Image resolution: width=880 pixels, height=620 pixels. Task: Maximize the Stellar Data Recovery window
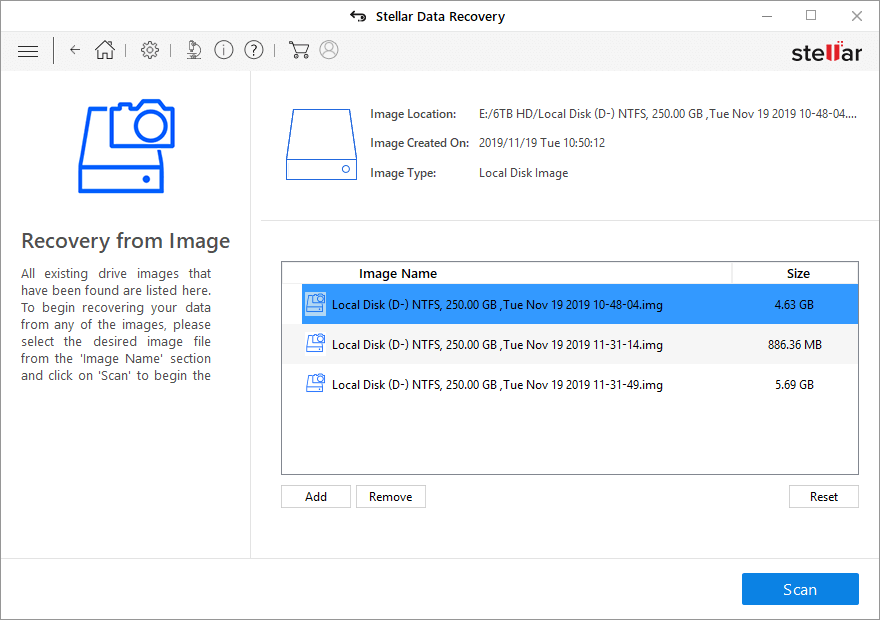click(x=811, y=16)
